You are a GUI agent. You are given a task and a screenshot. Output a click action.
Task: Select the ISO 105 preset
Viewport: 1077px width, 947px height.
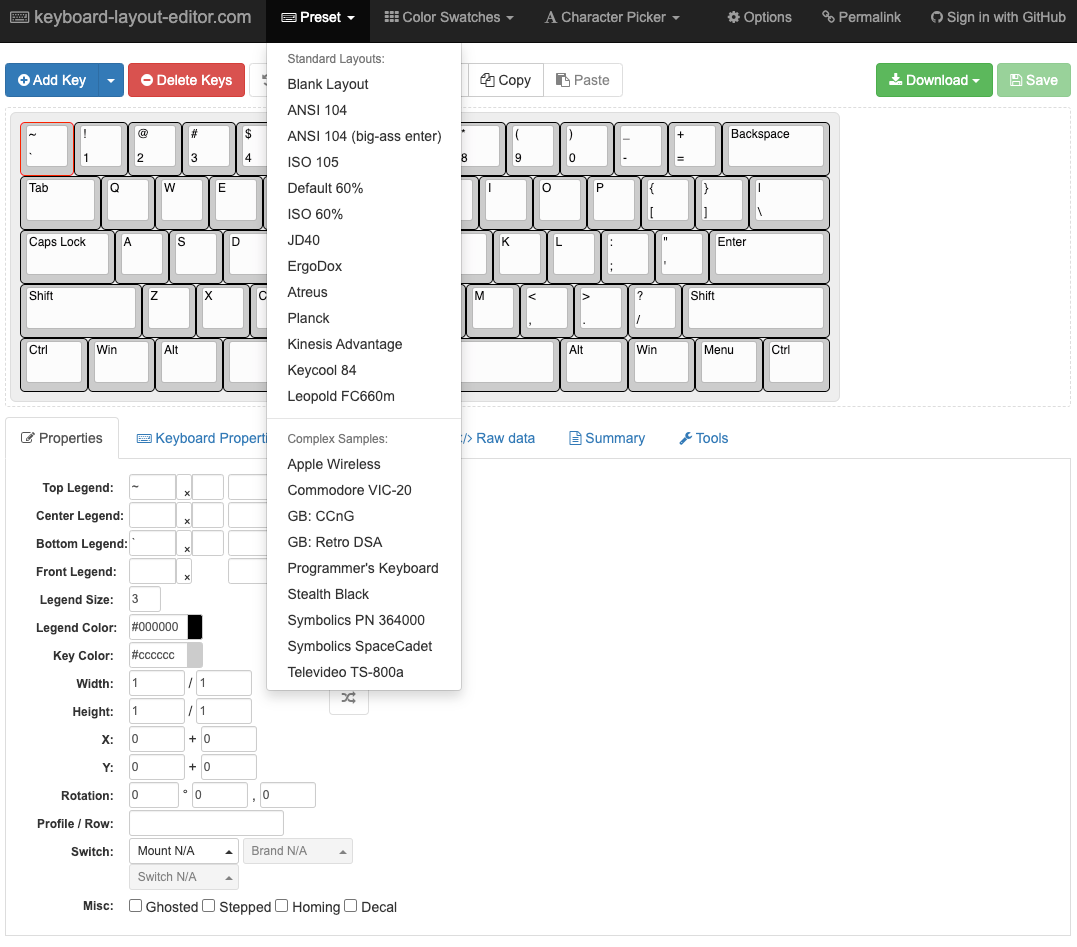[x=313, y=162]
